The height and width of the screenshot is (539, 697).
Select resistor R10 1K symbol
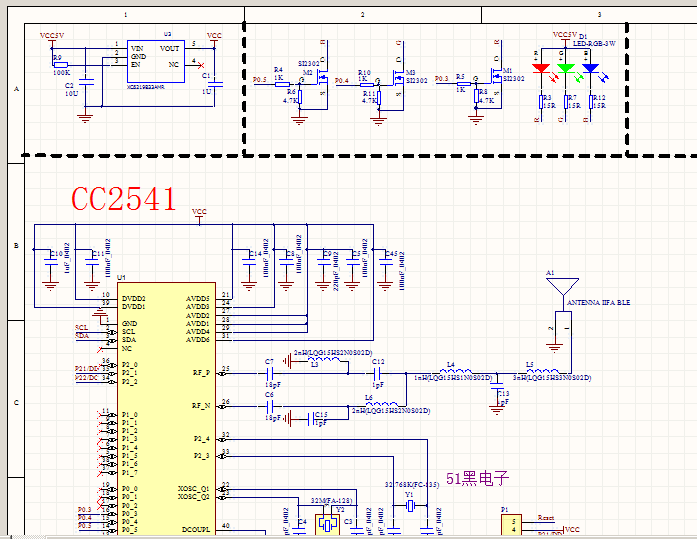coord(366,84)
